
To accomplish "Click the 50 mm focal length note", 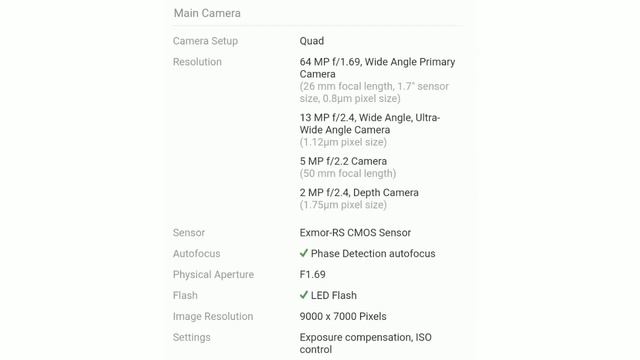I will click(348, 173).
